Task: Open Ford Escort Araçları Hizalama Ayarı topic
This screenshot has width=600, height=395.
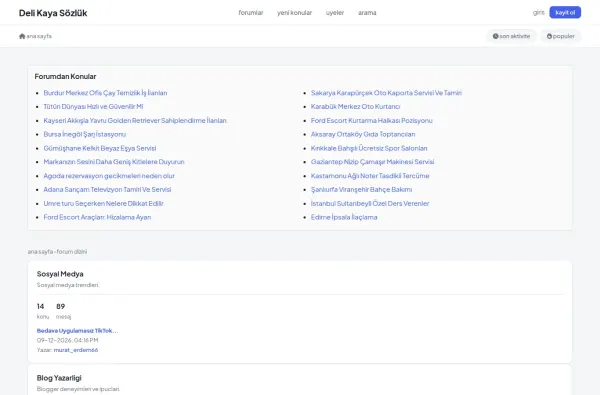Action: pos(97,217)
